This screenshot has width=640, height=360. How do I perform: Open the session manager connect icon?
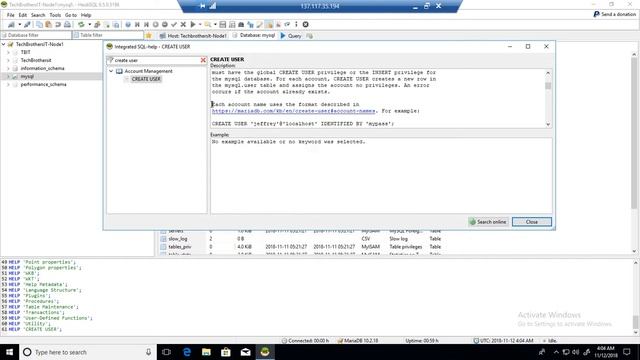(11, 24)
